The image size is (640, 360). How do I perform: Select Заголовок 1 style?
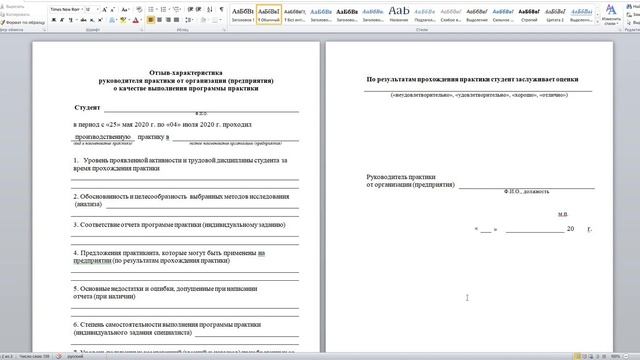point(243,14)
